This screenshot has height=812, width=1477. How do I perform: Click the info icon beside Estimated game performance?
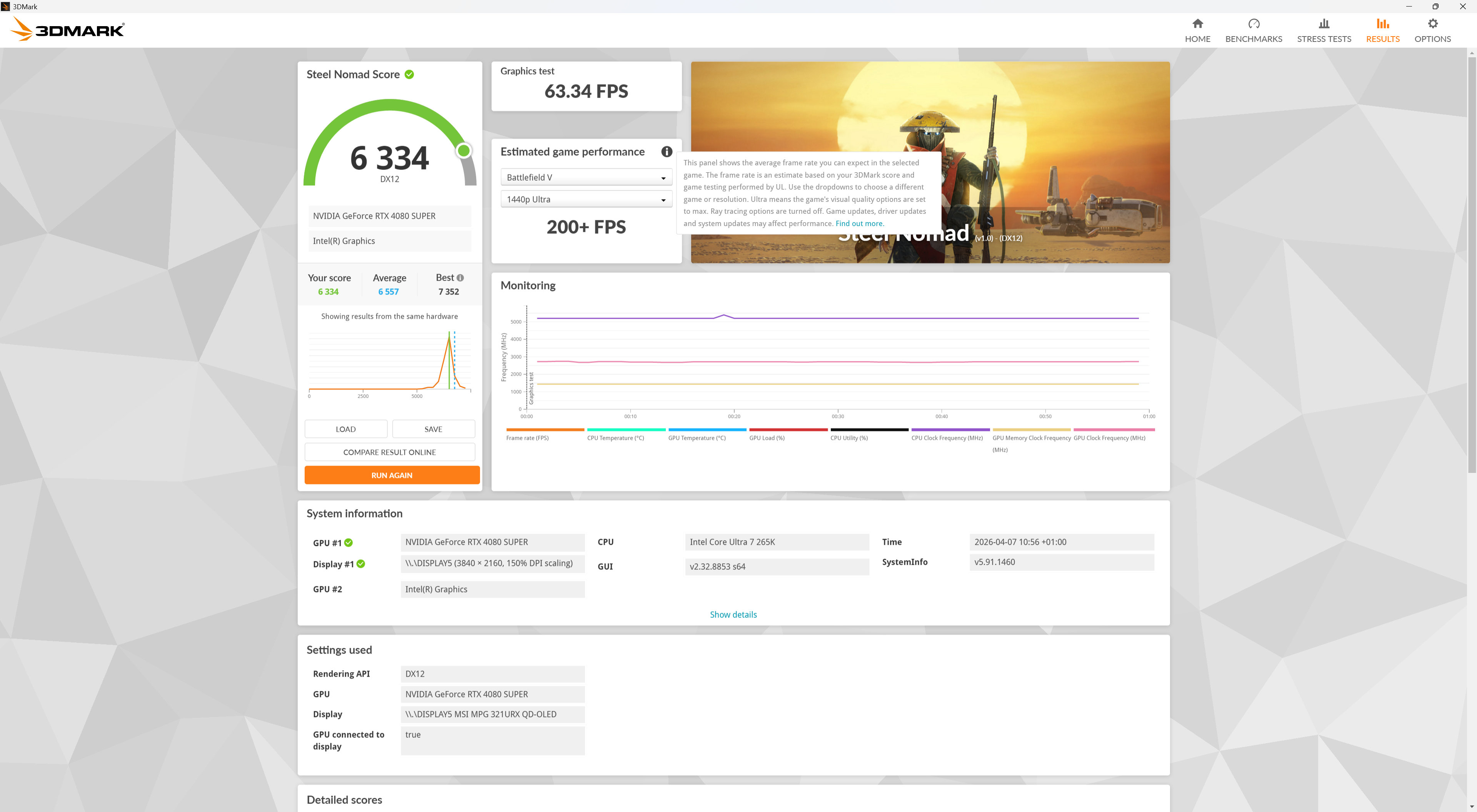tap(666, 151)
